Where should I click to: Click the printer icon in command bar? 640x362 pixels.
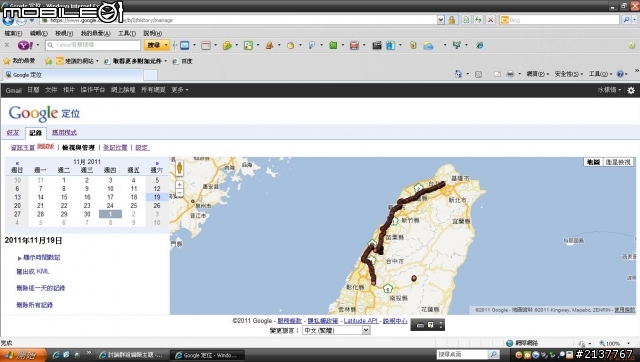[x=510, y=74]
